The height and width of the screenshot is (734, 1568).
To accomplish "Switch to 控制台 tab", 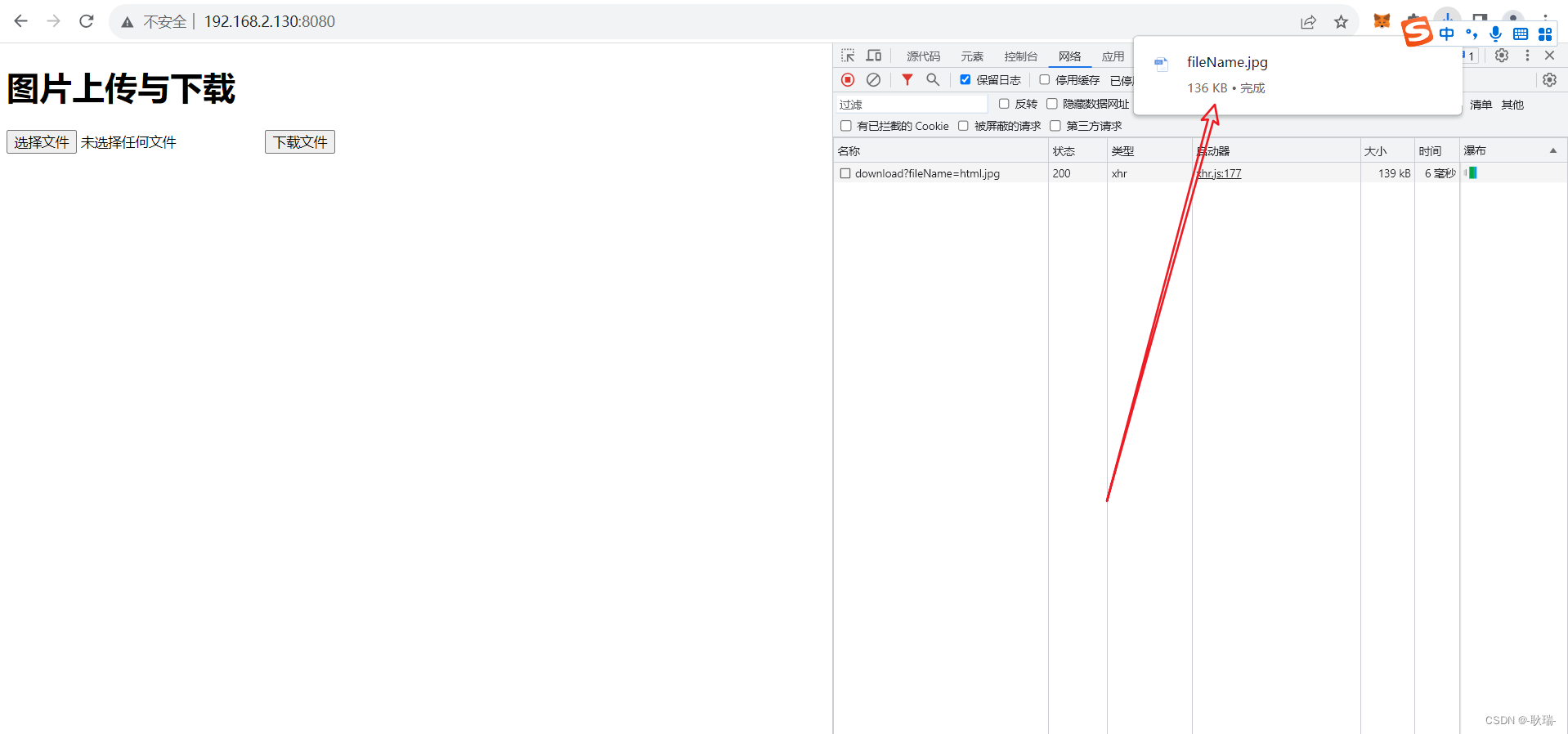I will [x=1020, y=56].
